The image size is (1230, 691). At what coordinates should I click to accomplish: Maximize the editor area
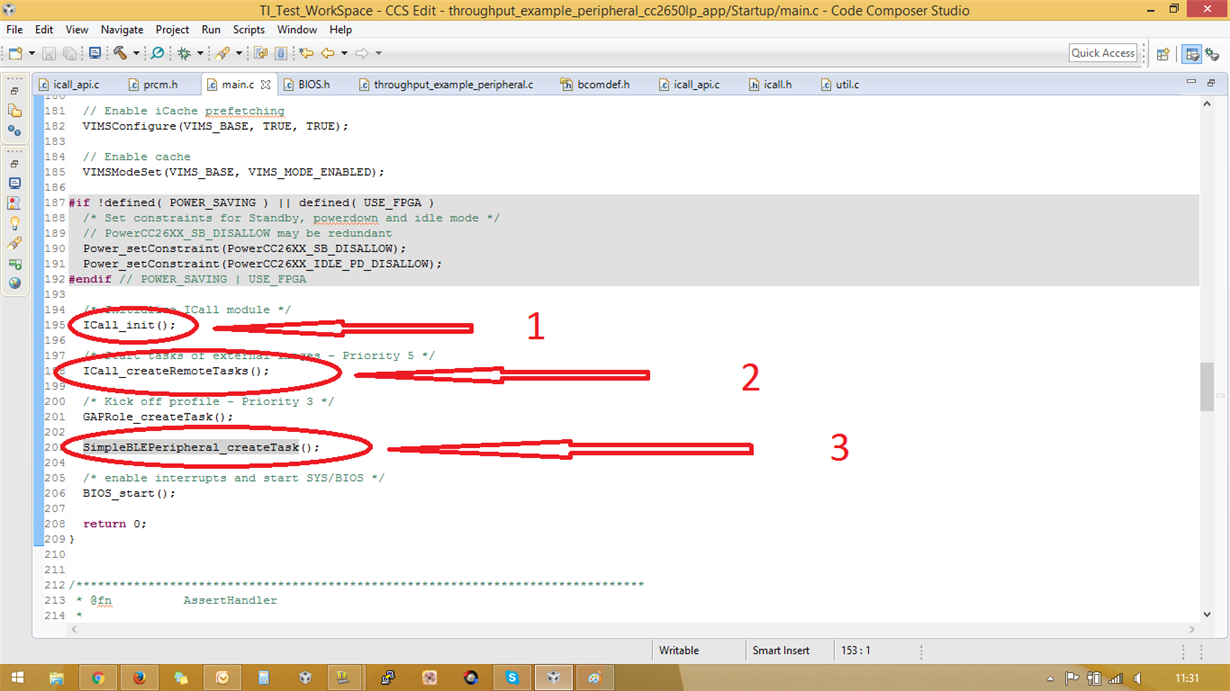coord(1212,82)
